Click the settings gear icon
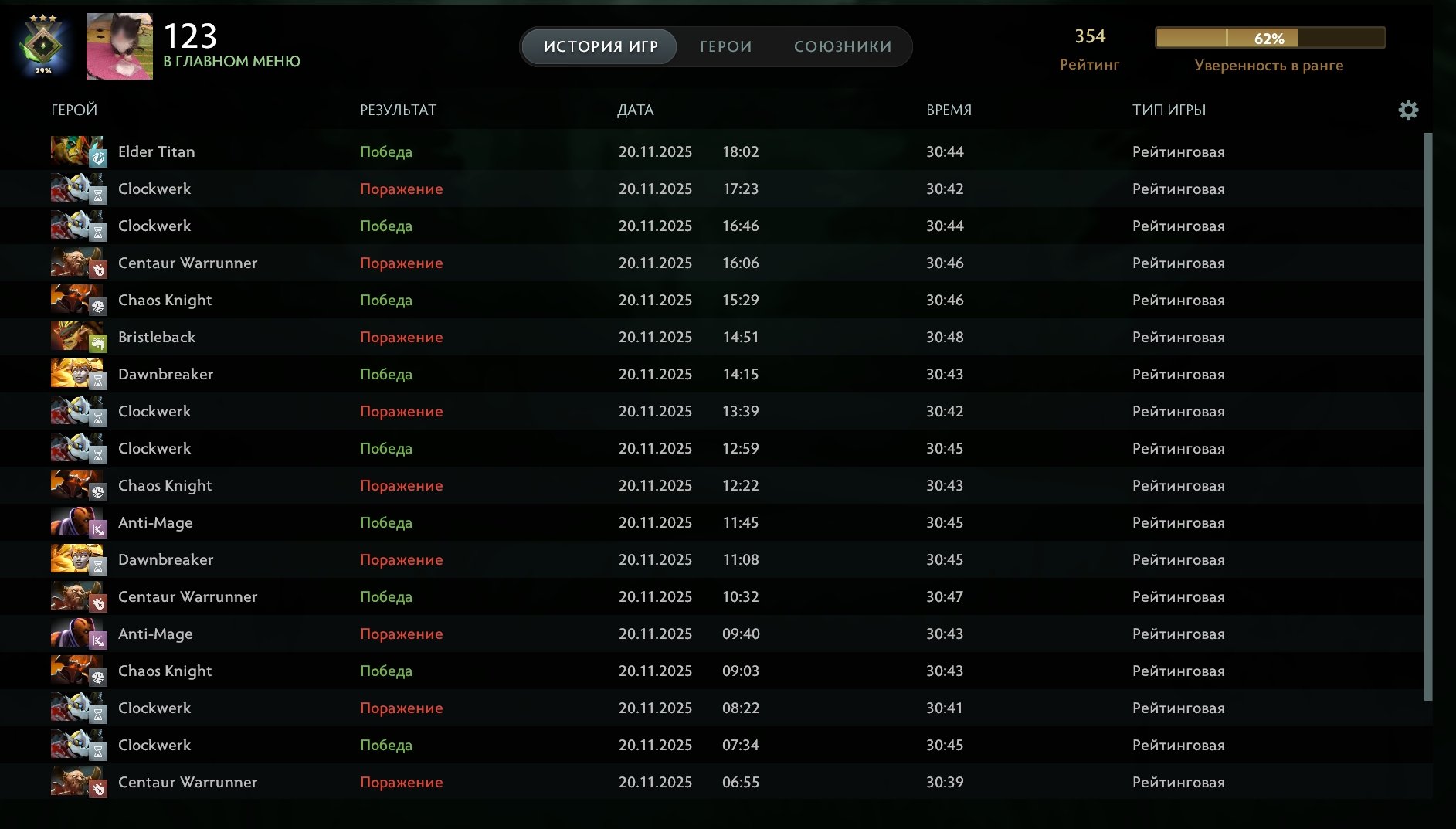The image size is (1456, 829). [x=1408, y=110]
